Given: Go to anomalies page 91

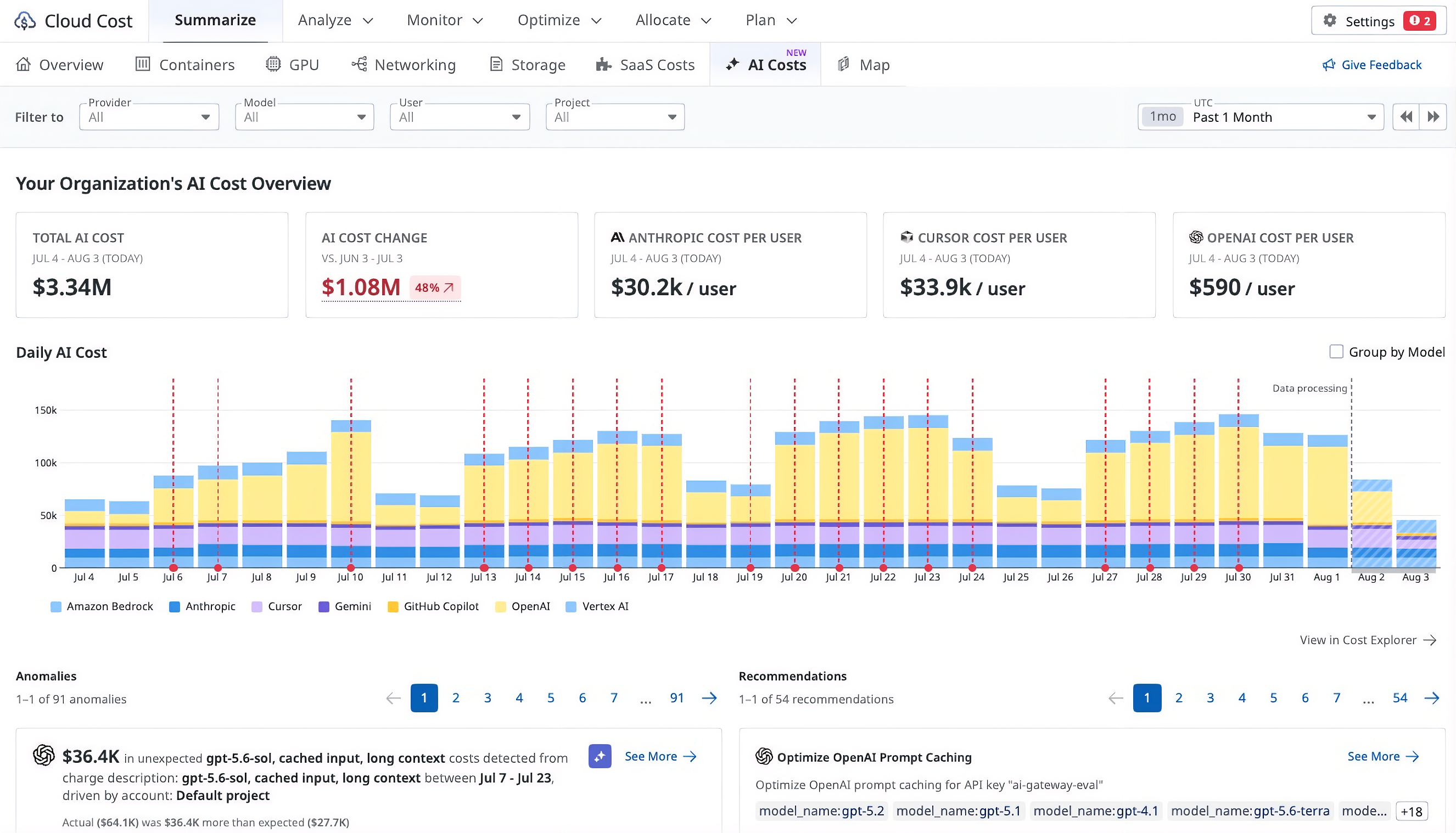Looking at the screenshot, I should (x=677, y=698).
